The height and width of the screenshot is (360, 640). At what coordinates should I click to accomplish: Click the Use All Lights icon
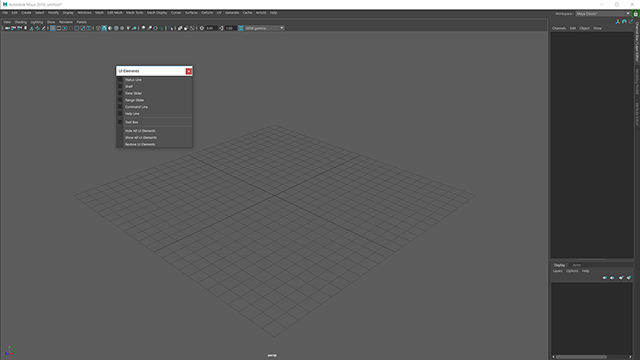128,28
